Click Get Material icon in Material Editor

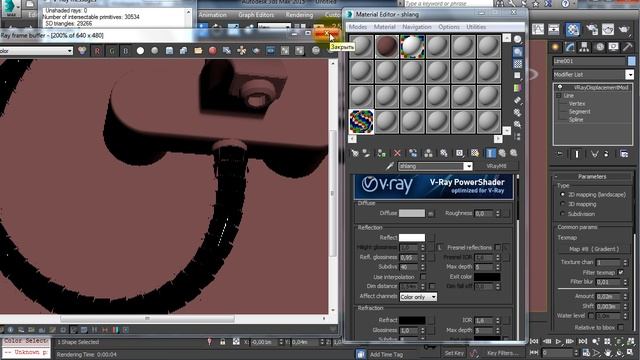pos(355,153)
